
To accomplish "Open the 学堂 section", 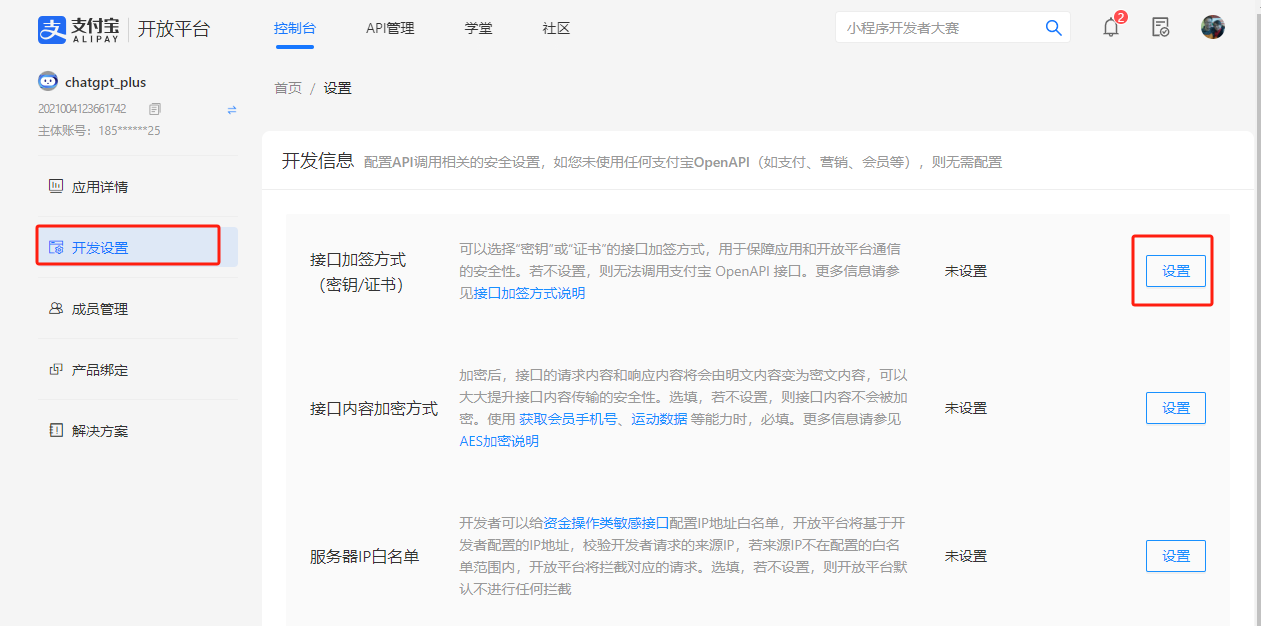I will [x=478, y=28].
